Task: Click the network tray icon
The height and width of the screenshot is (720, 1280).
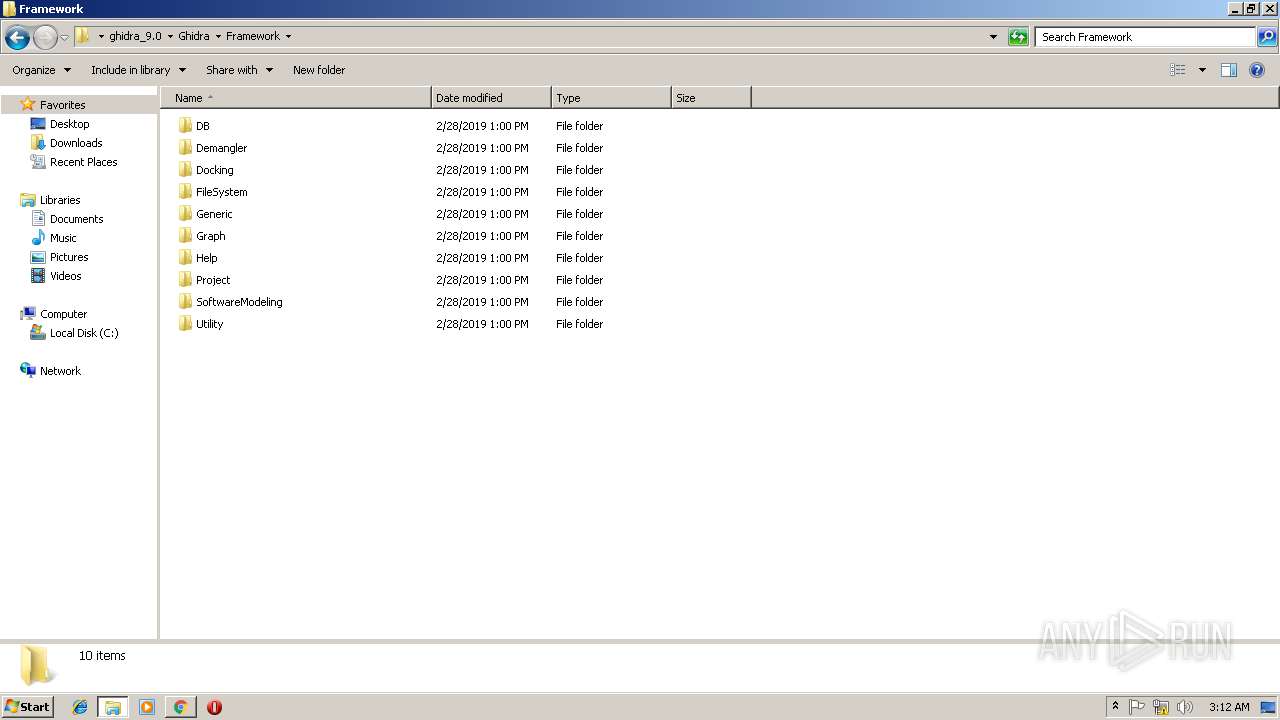Action: click(1161, 707)
